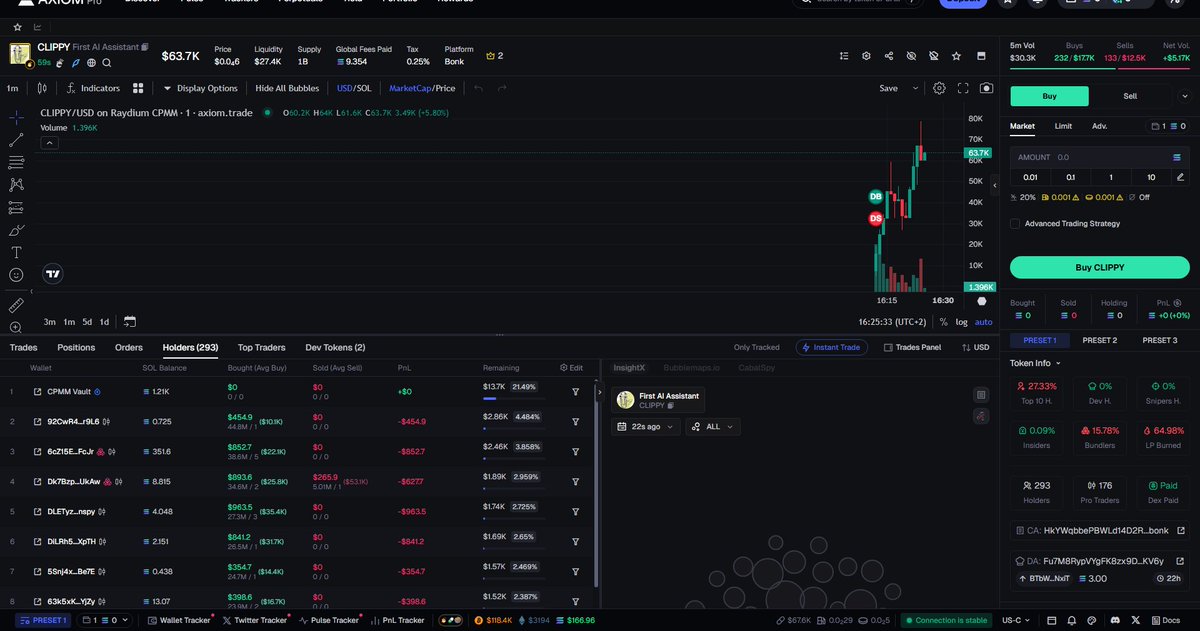Screen dimensions: 1200x631
Task: Expand the Token Info section
Action: click(1036, 363)
